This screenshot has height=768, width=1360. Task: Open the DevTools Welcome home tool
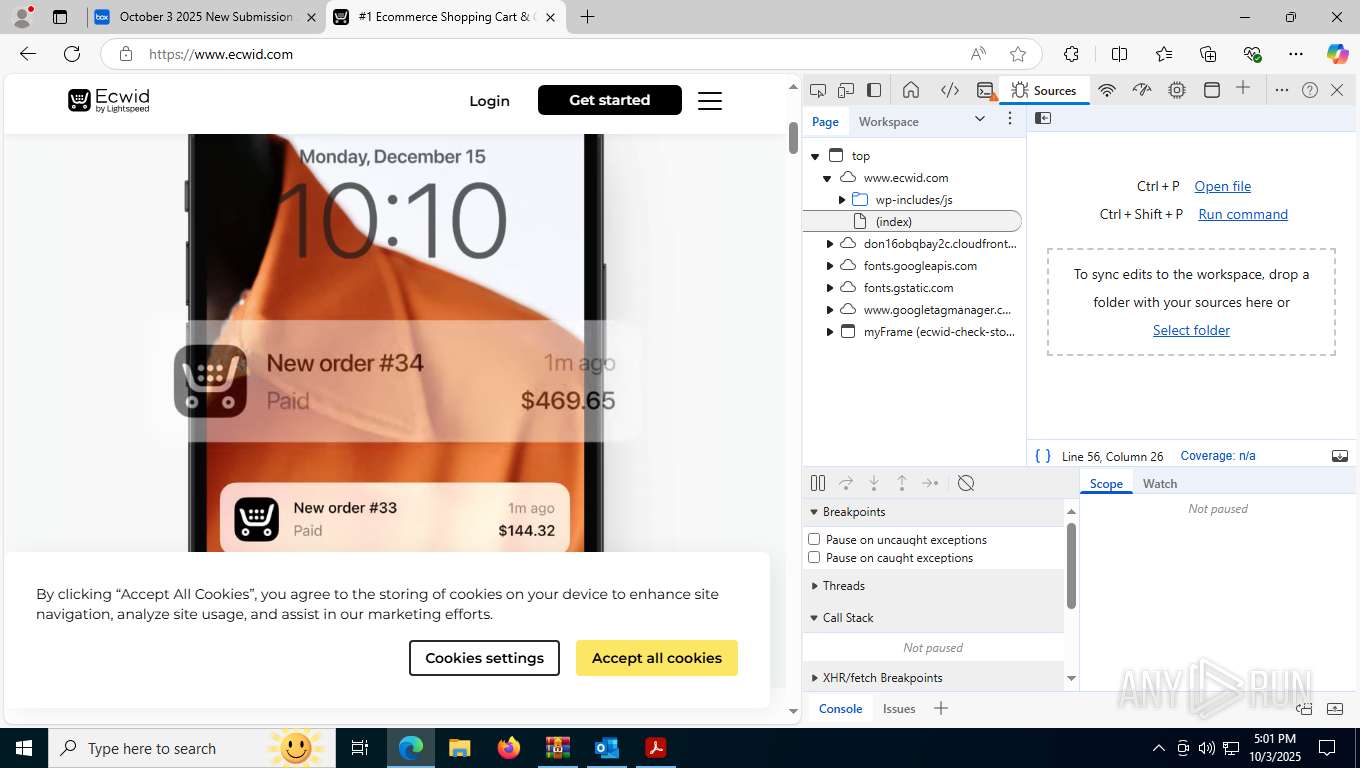pyautogui.click(x=911, y=90)
